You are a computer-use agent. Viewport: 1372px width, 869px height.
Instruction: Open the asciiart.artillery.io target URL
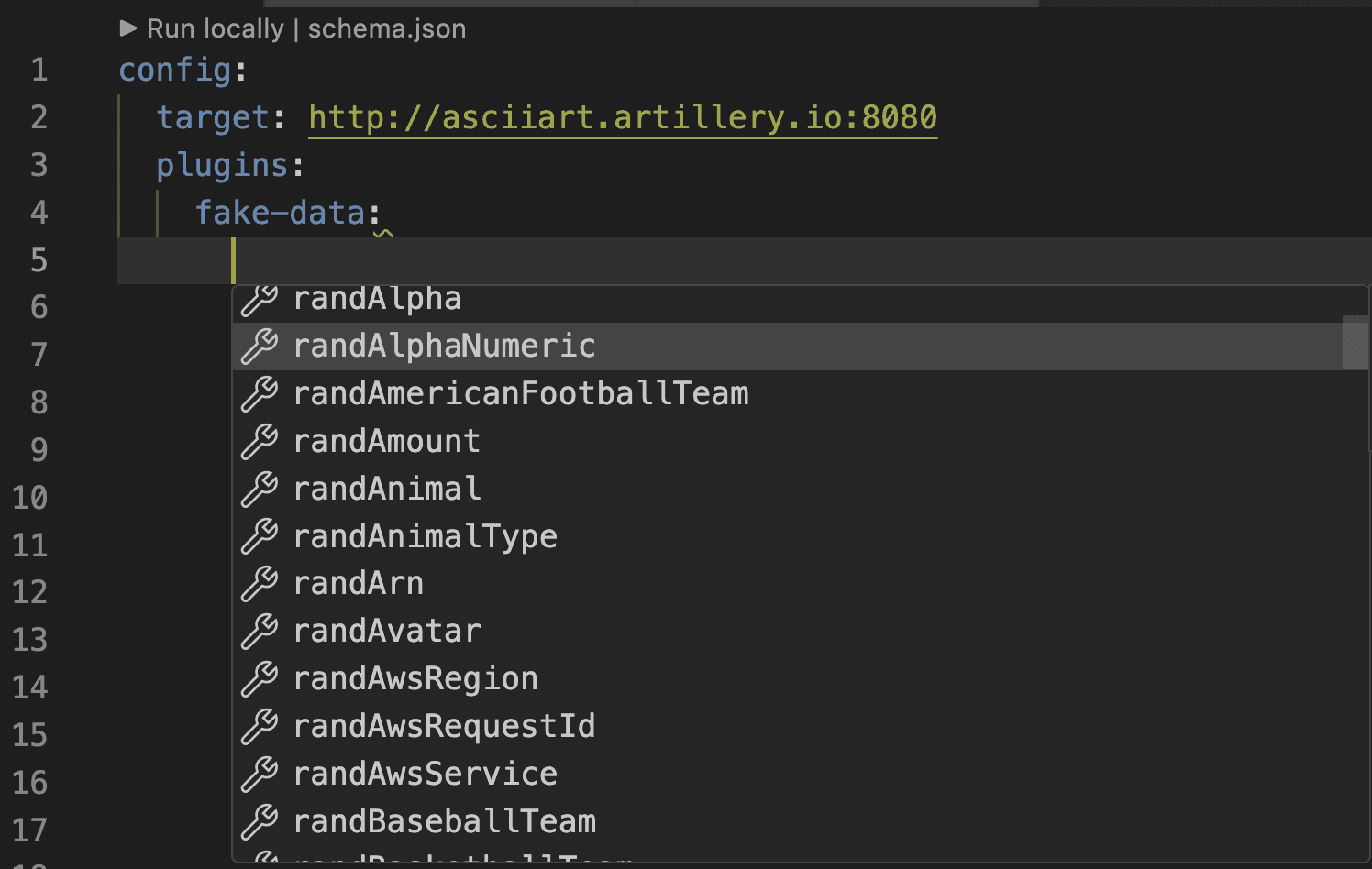click(x=622, y=117)
